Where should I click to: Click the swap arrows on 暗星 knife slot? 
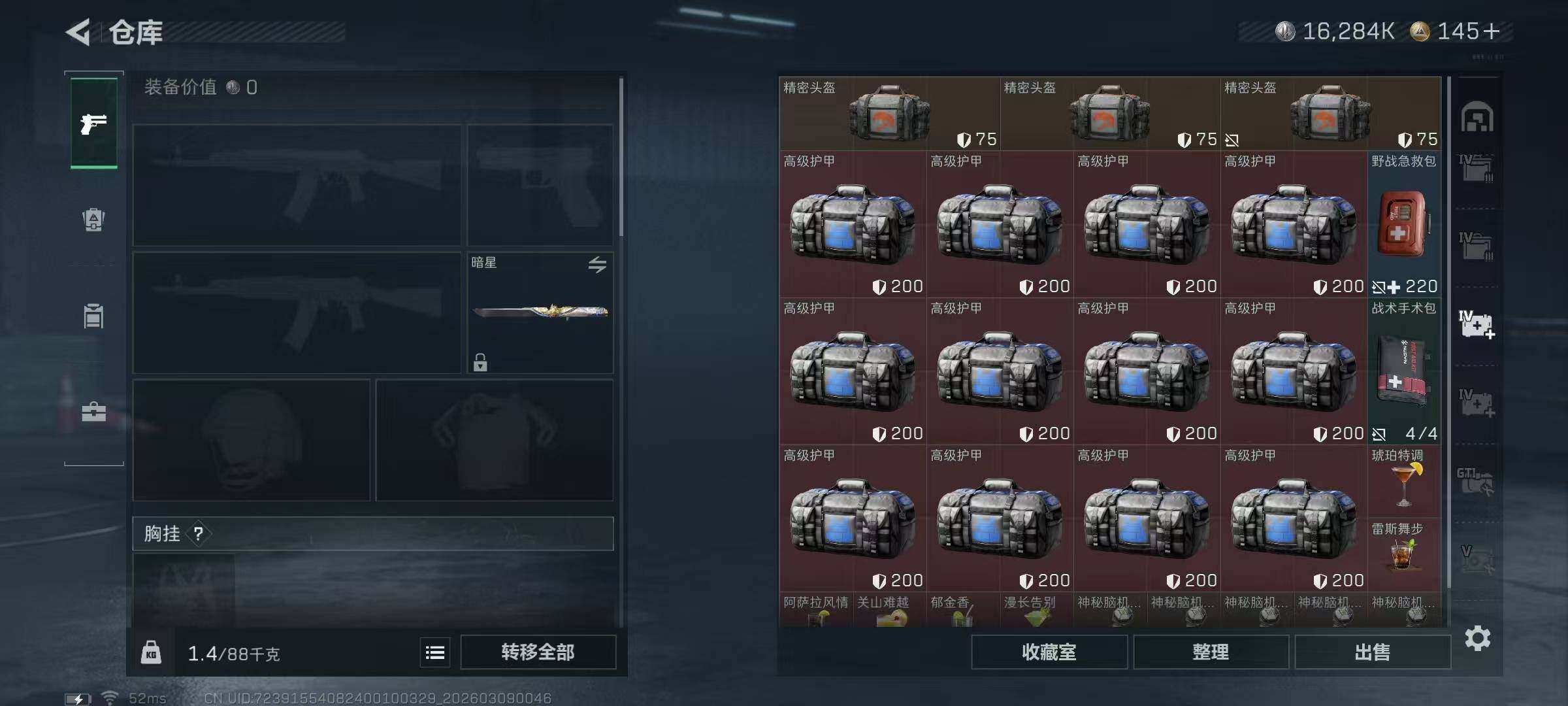coord(597,265)
